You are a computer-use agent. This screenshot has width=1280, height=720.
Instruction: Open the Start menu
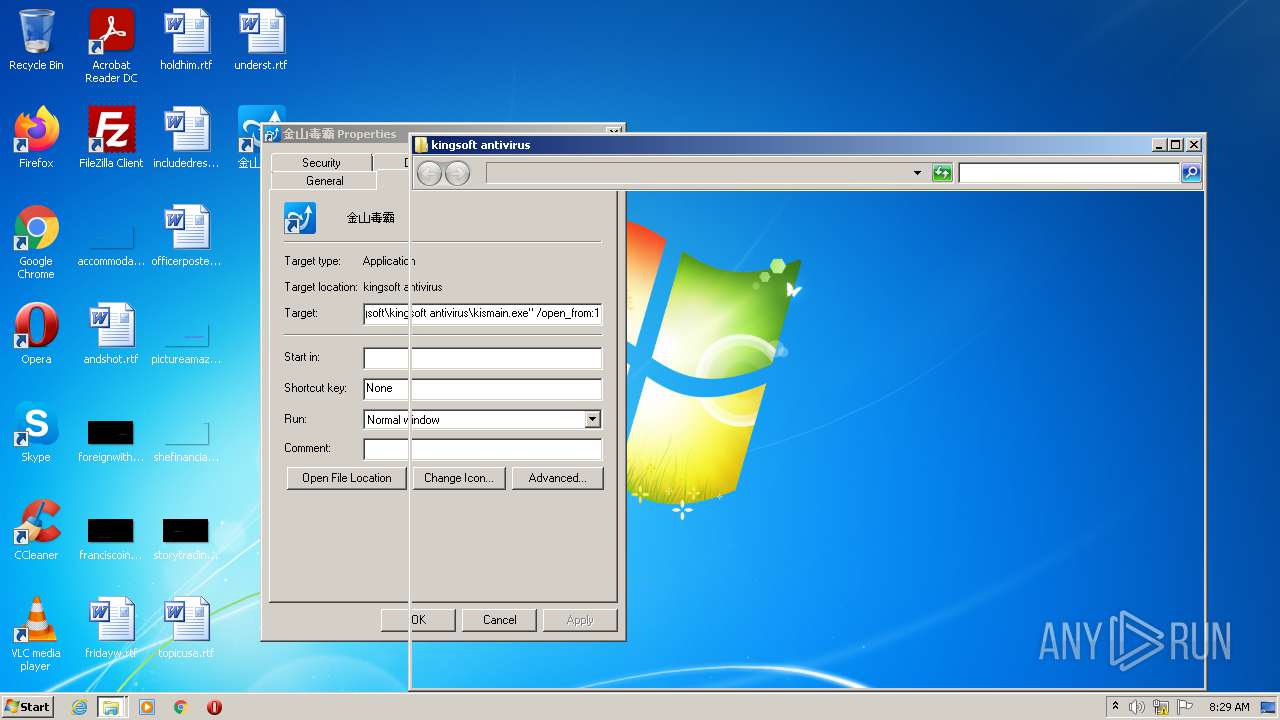point(28,707)
